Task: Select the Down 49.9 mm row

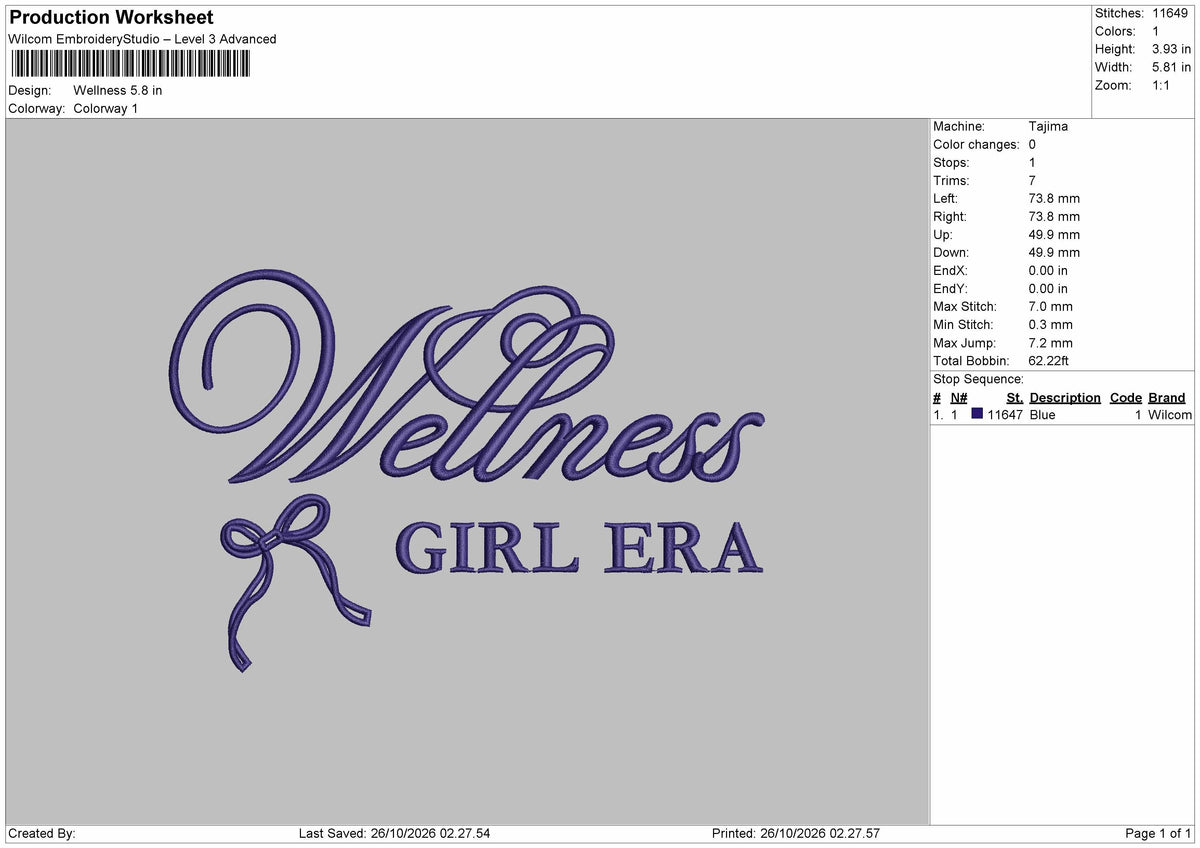Action: click(1007, 252)
